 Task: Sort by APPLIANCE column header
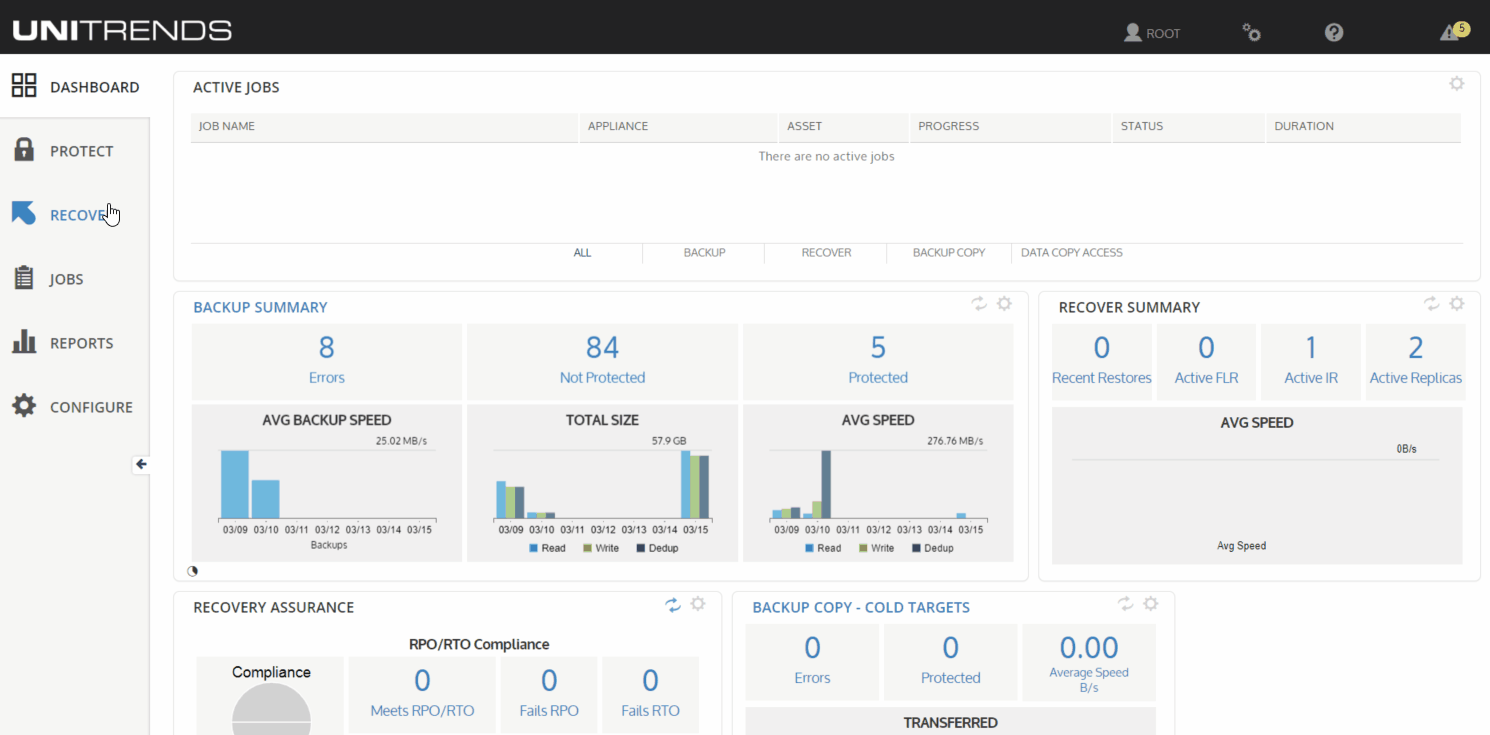click(x=678, y=127)
